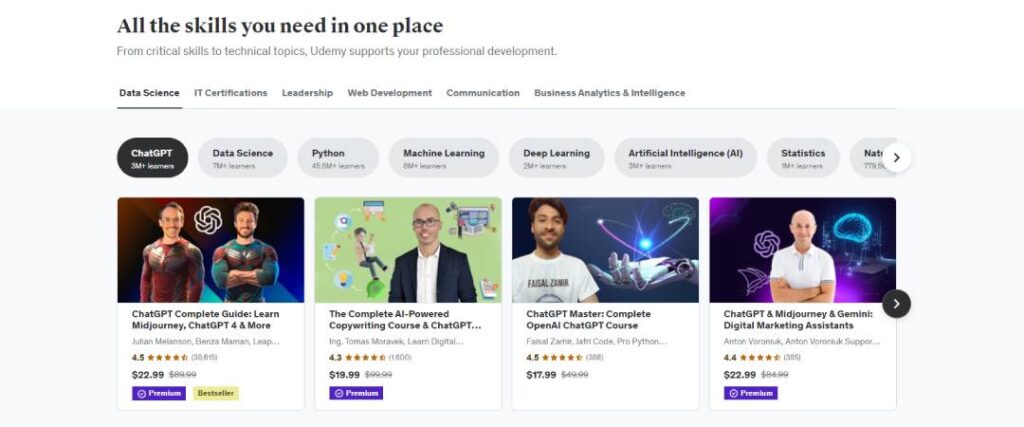This screenshot has width=1024, height=427.
Task: Open the Web Development tab
Action: tap(389, 93)
